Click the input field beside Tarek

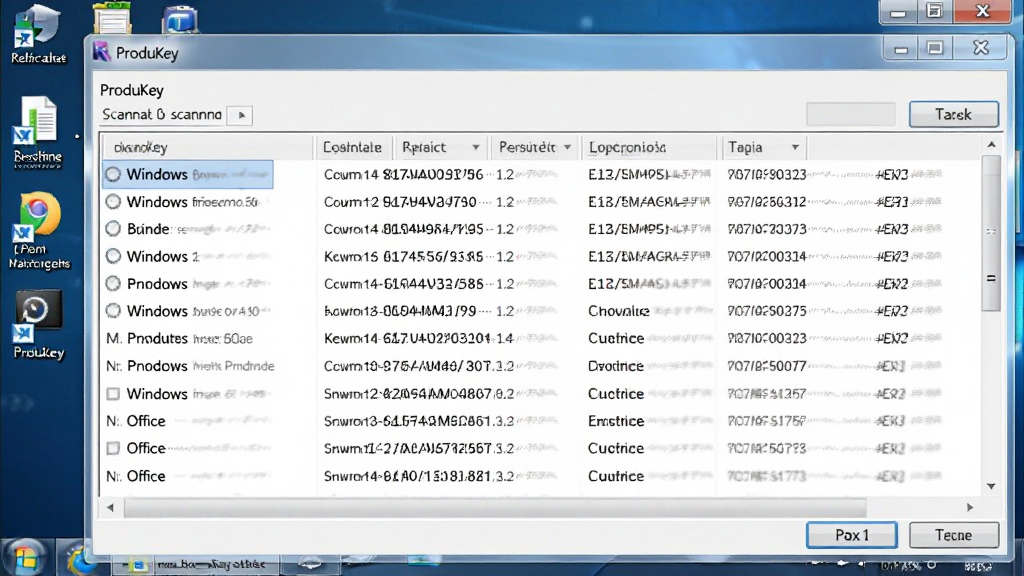coord(850,114)
